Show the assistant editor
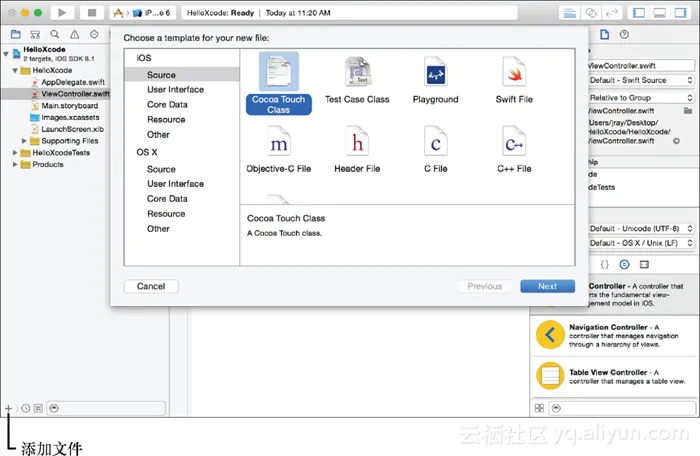This screenshot has height=456, width=700. tap(591, 13)
